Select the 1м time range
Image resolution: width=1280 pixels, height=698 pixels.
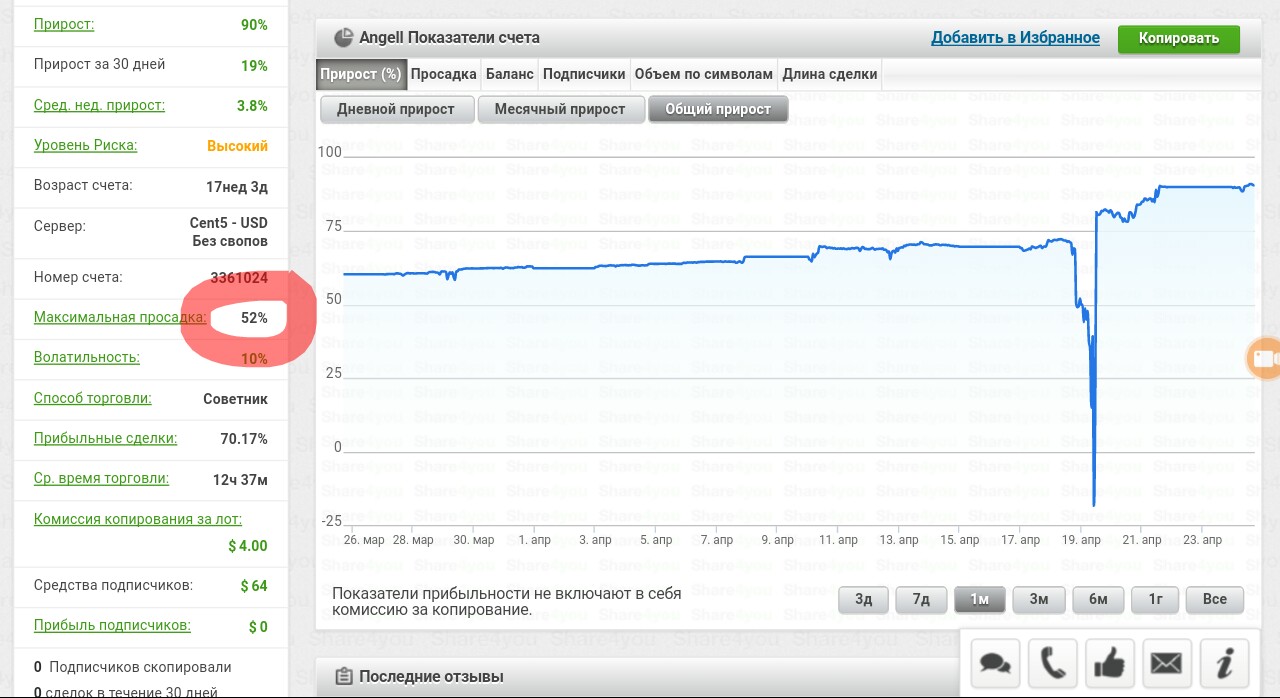pos(979,599)
